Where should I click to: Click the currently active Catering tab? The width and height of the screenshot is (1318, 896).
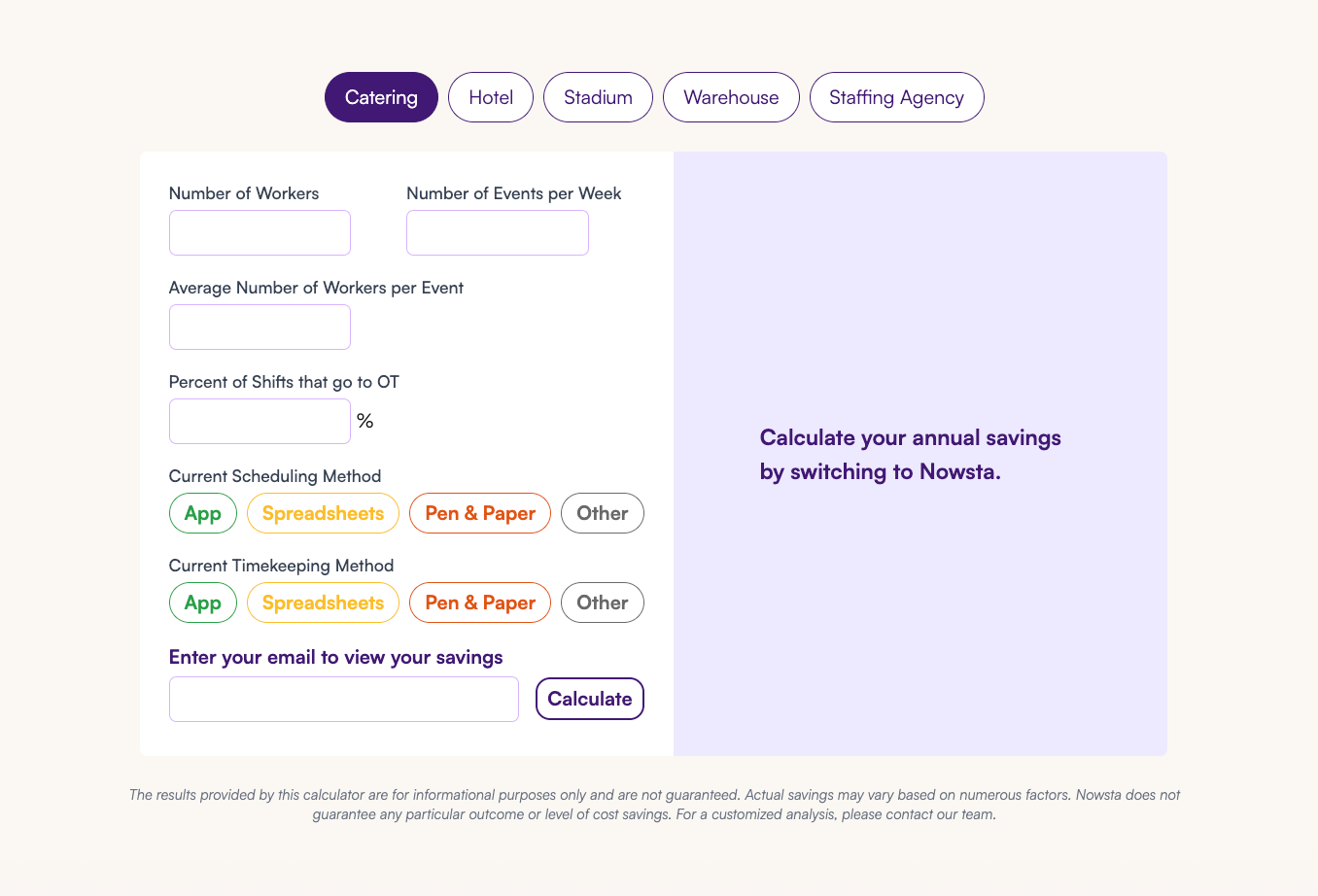(x=381, y=97)
